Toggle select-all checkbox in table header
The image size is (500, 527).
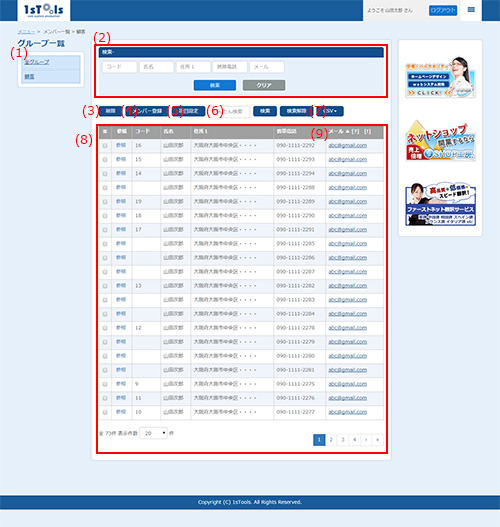(x=105, y=132)
